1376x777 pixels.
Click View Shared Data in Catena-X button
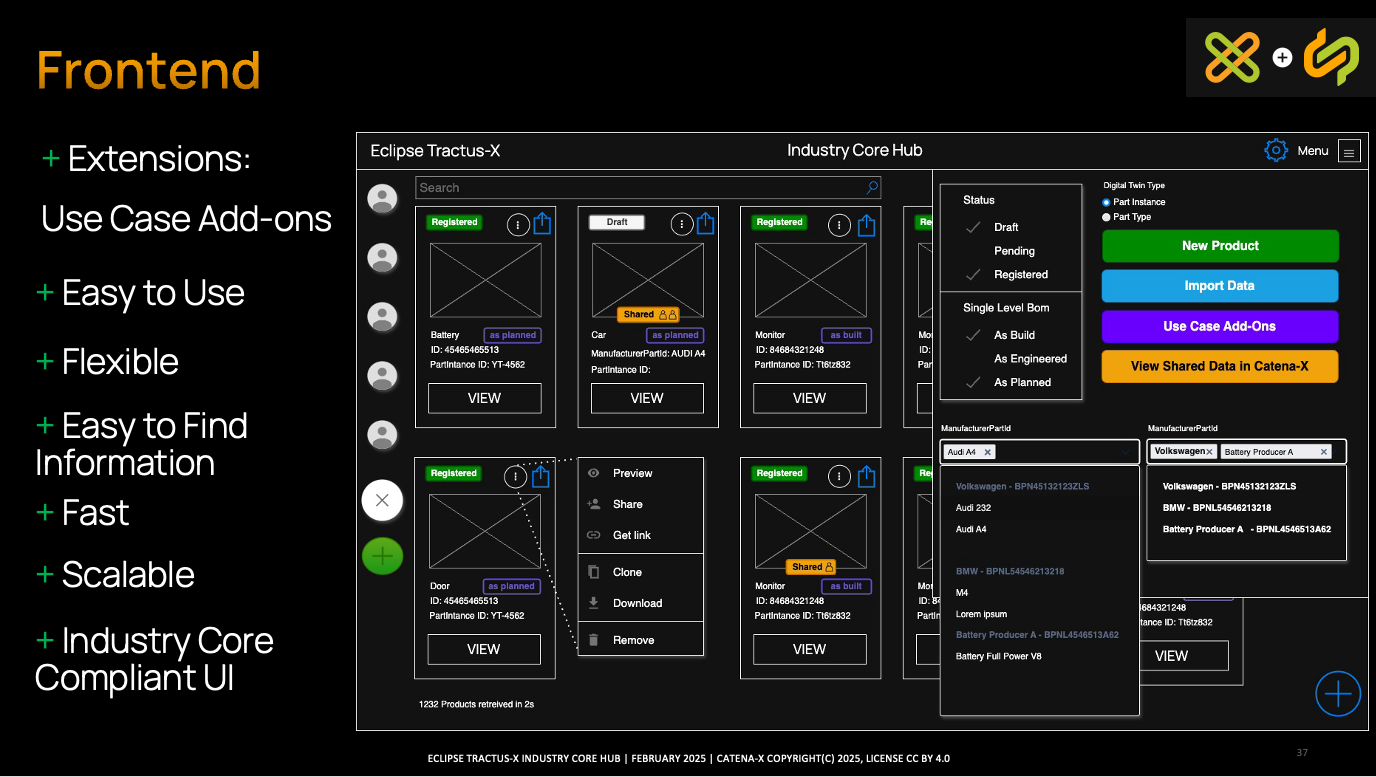tap(1220, 366)
